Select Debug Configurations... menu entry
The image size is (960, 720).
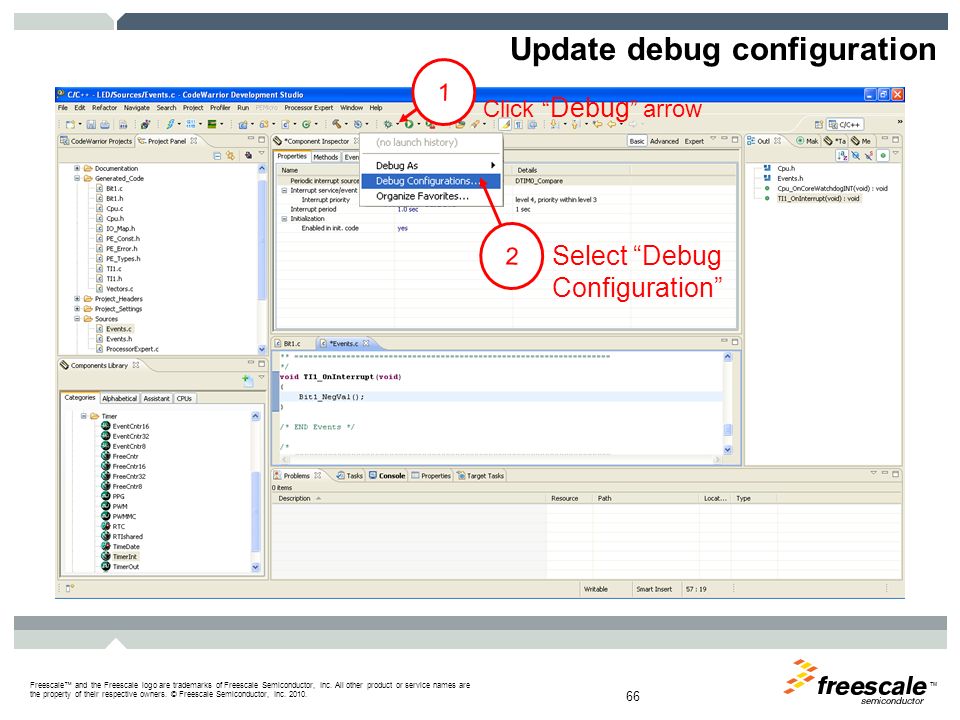coord(430,181)
